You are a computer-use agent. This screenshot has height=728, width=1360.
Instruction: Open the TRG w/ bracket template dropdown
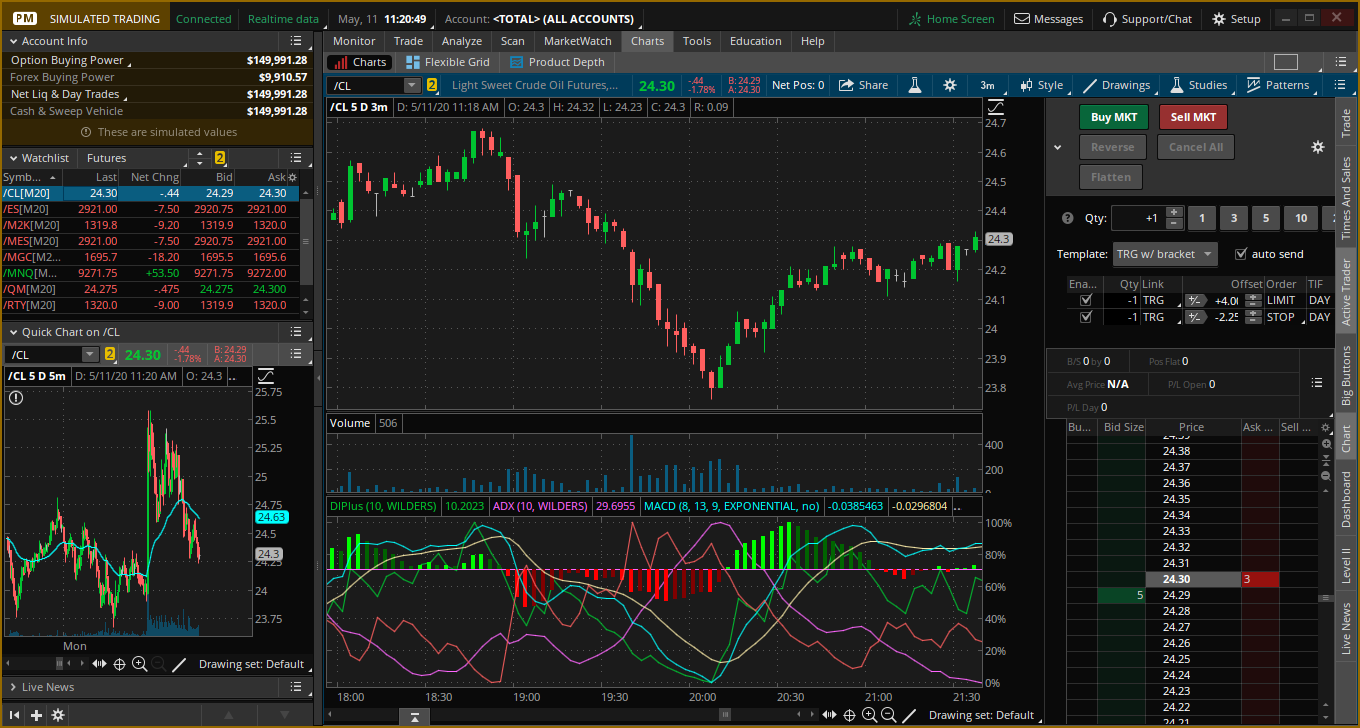[x=1165, y=254]
